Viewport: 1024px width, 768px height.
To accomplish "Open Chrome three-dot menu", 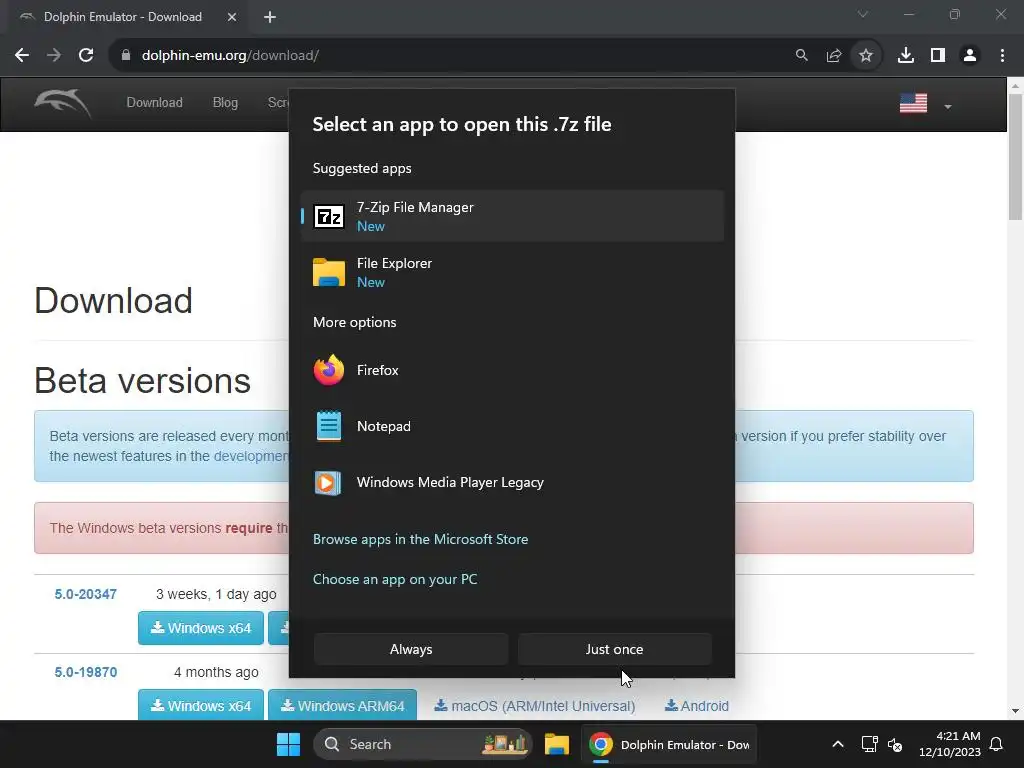I will click(1002, 56).
